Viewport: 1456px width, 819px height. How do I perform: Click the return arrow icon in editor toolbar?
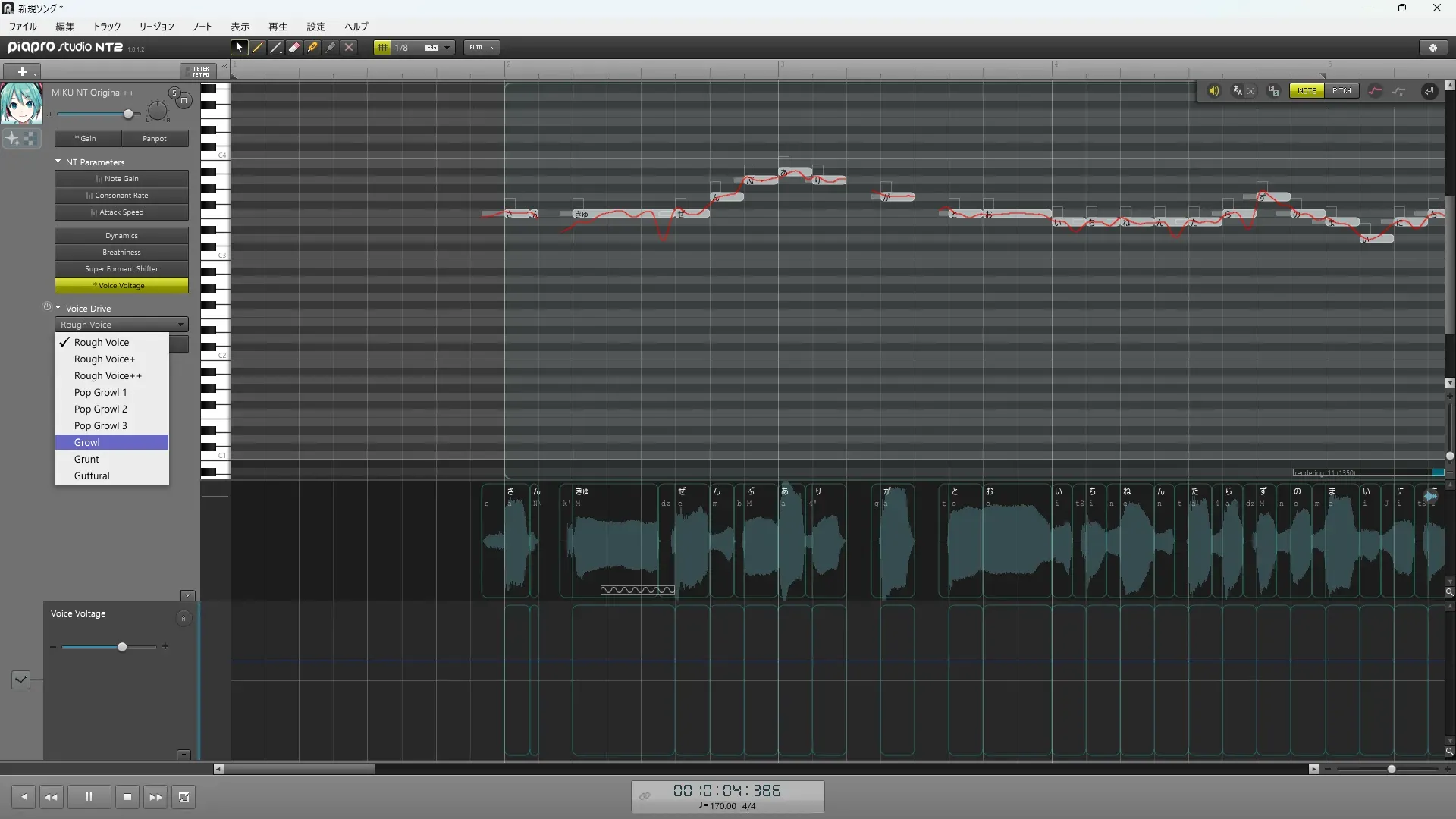1429,91
